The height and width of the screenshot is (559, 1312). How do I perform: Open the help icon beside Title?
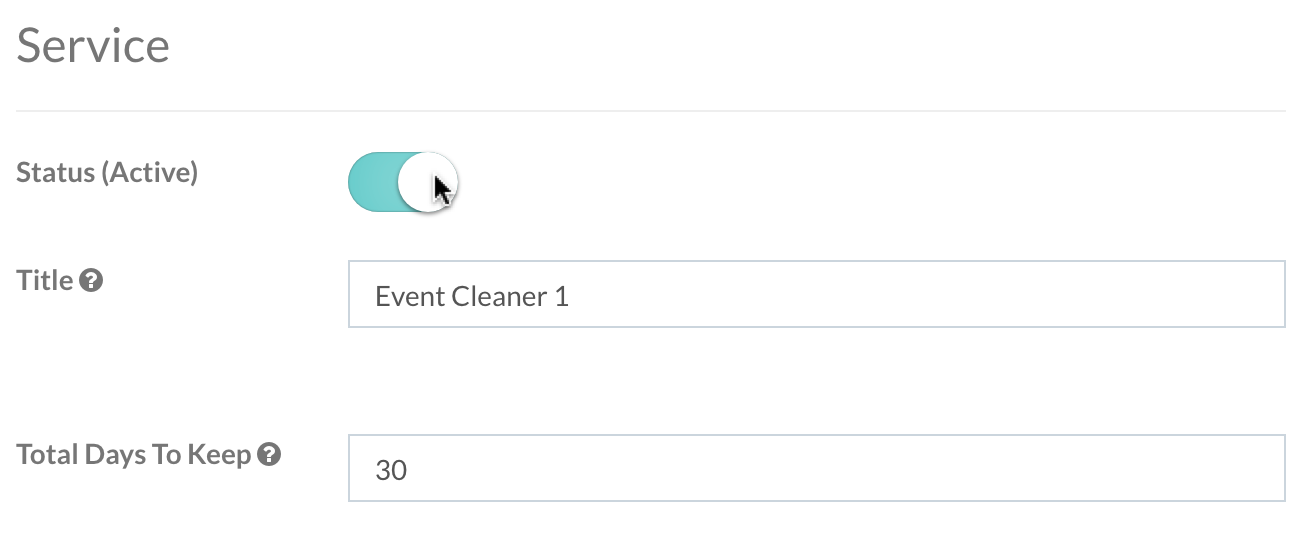[x=91, y=281]
